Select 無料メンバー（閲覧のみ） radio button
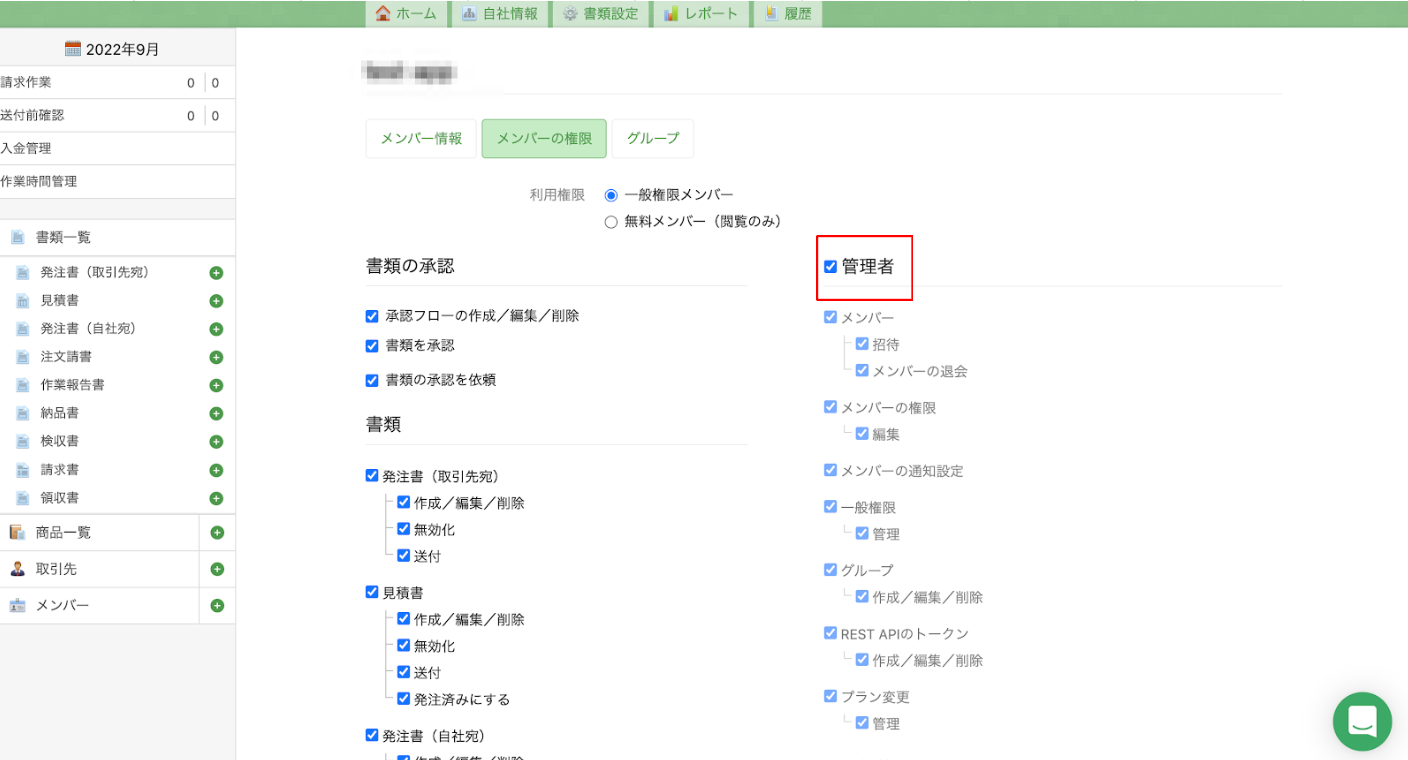The image size is (1408, 760). click(x=611, y=222)
